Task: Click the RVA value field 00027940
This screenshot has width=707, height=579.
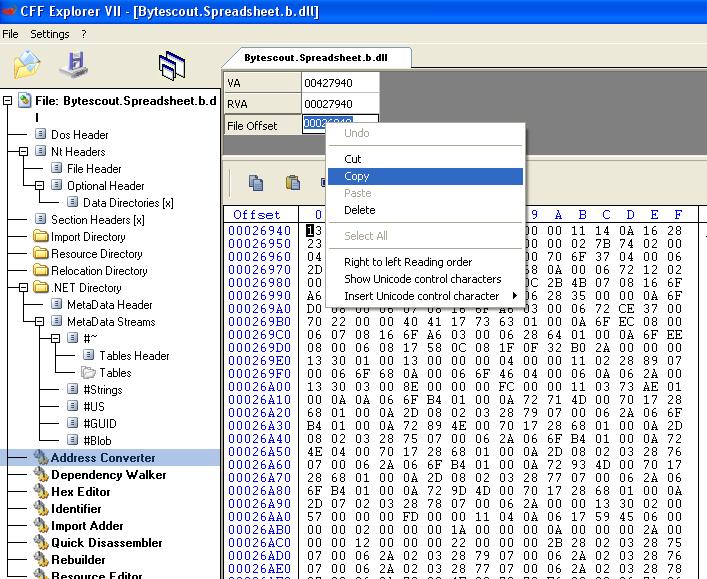Action: click(x=340, y=104)
